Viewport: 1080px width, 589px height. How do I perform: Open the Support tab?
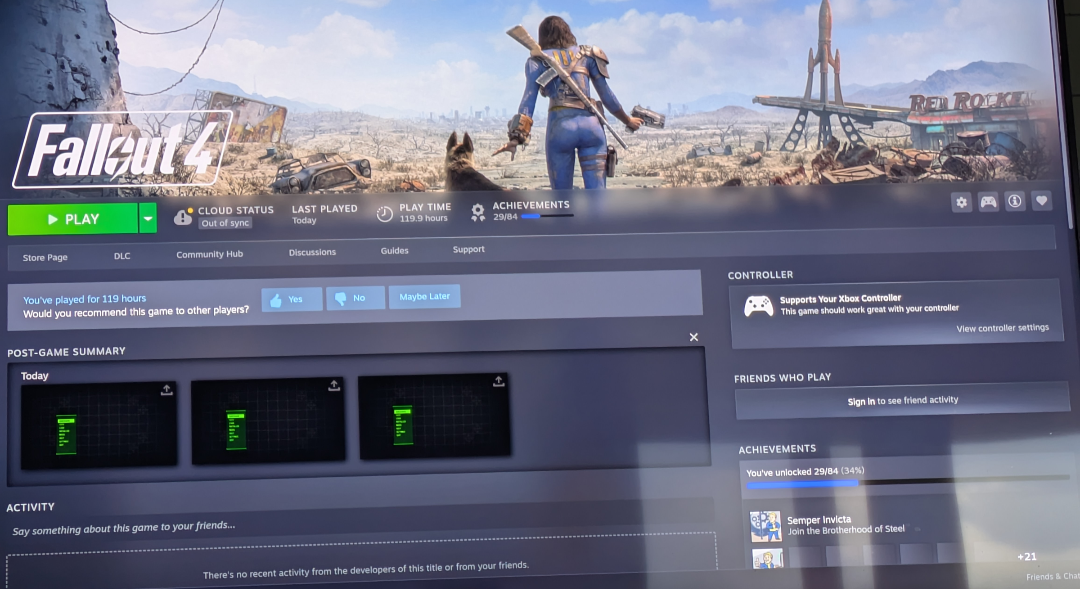(x=468, y=249)
